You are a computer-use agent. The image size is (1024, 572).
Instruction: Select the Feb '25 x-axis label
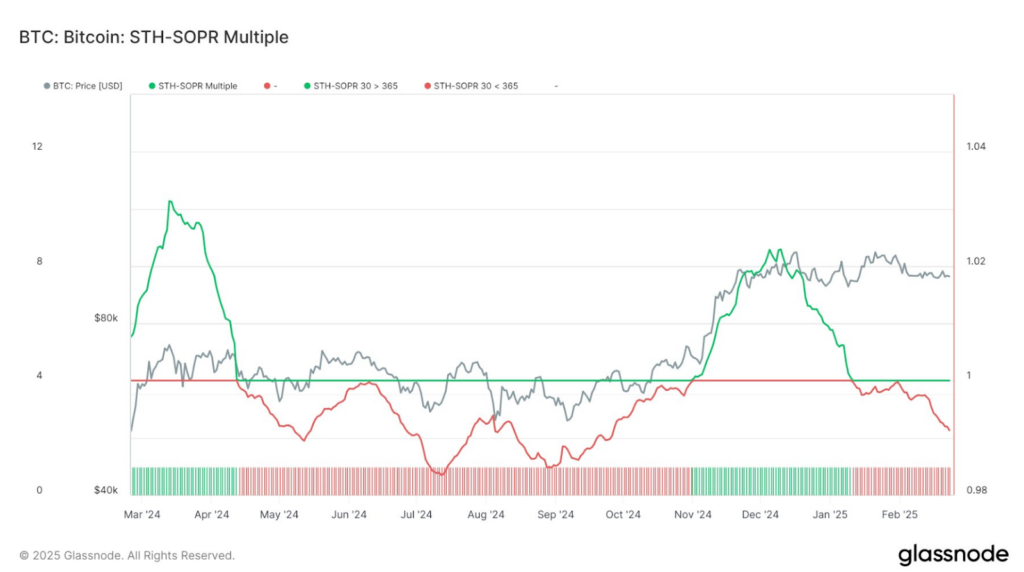(x=898, y=515)
